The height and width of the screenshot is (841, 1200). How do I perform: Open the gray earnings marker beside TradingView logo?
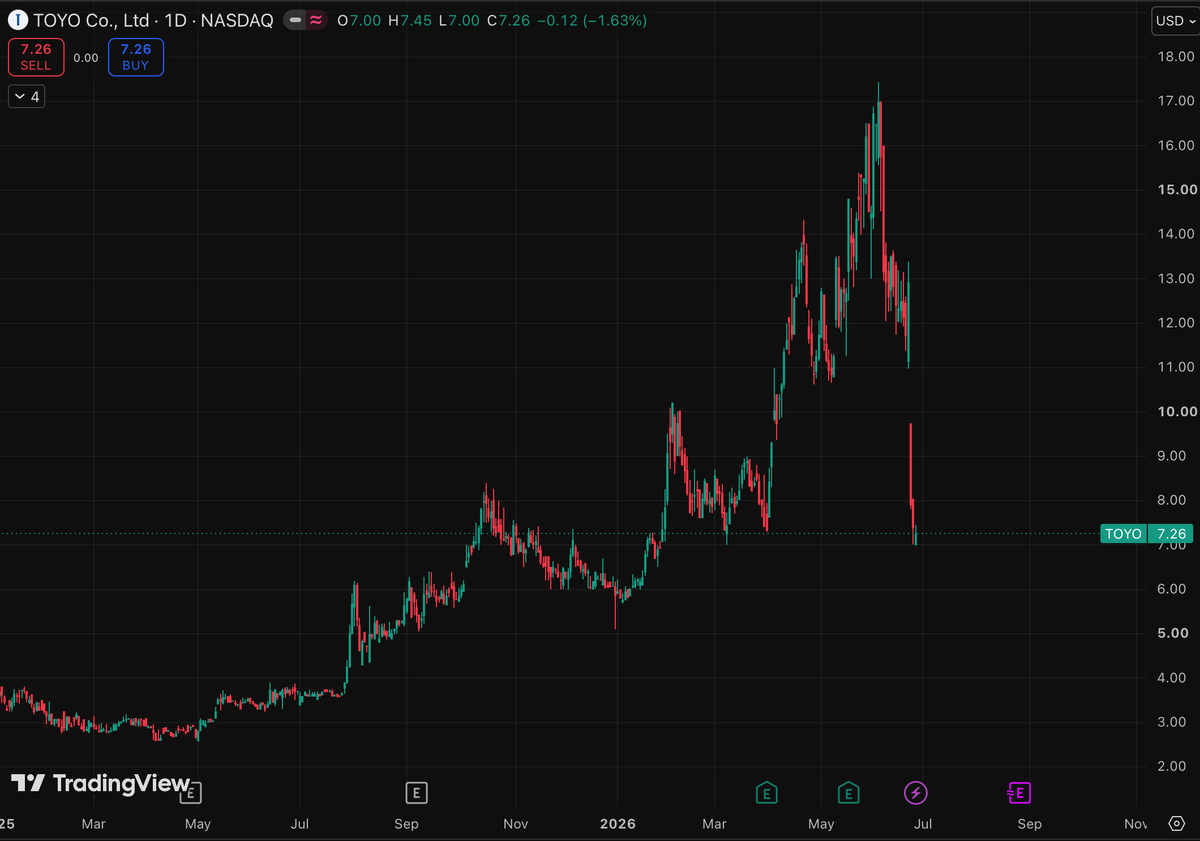coord(190,793)
